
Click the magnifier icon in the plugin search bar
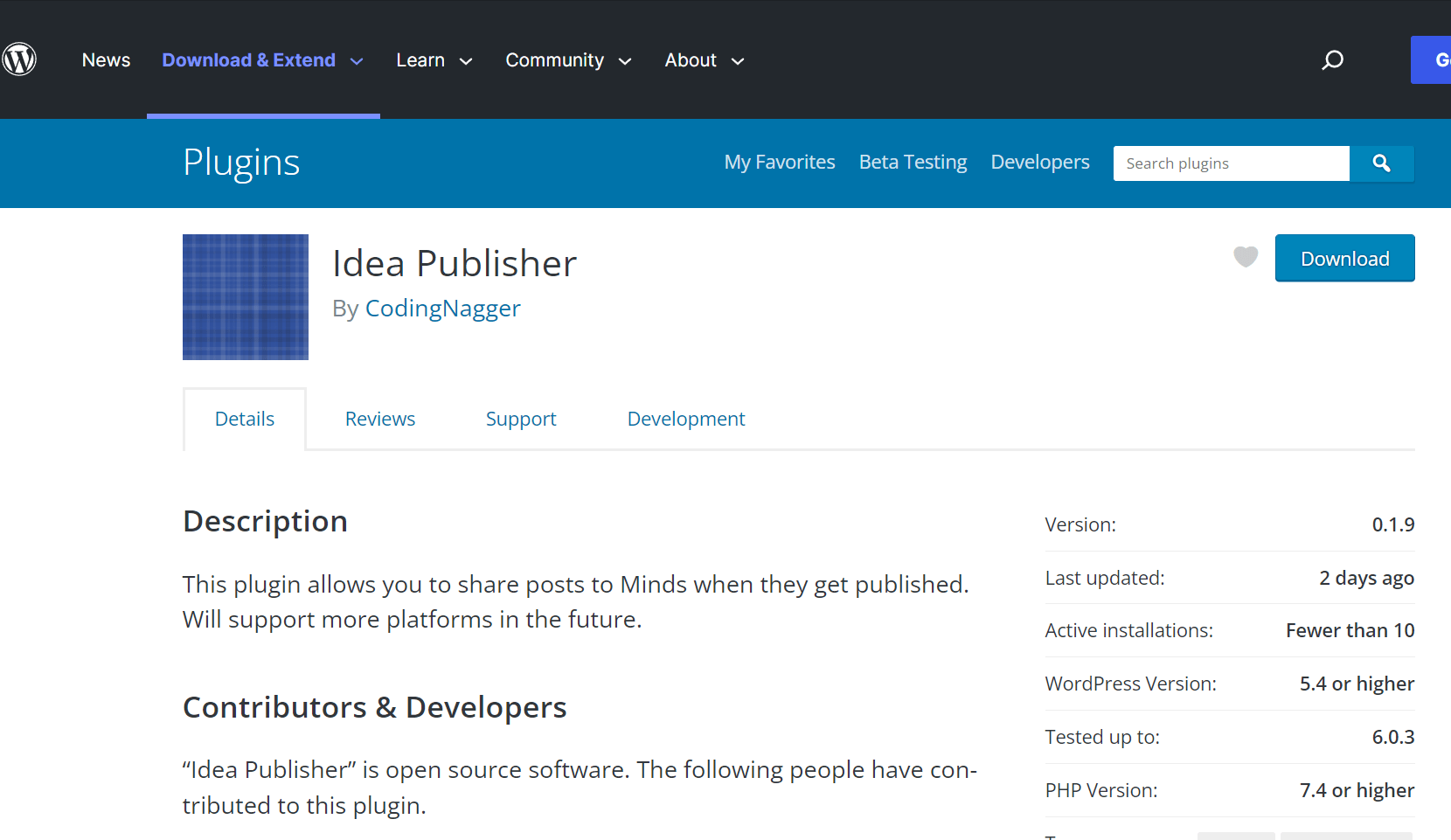(x=1381, y=163)
